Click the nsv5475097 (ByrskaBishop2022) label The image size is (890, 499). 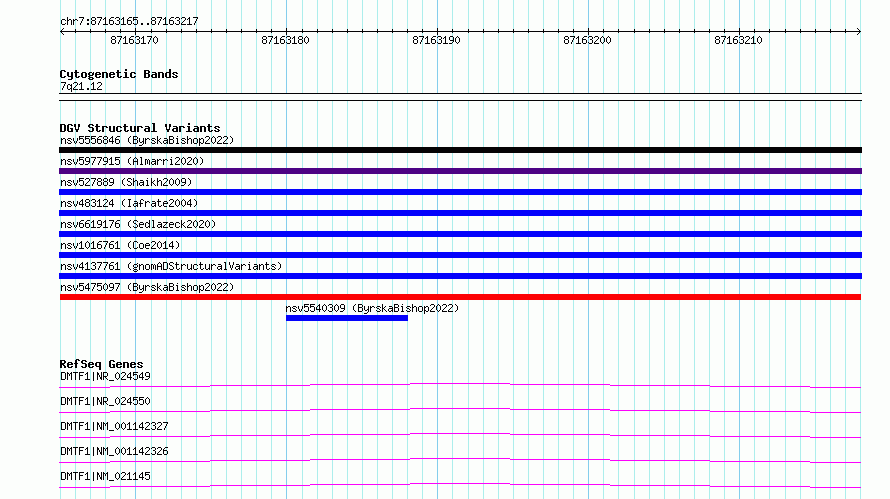pos(147,287)
